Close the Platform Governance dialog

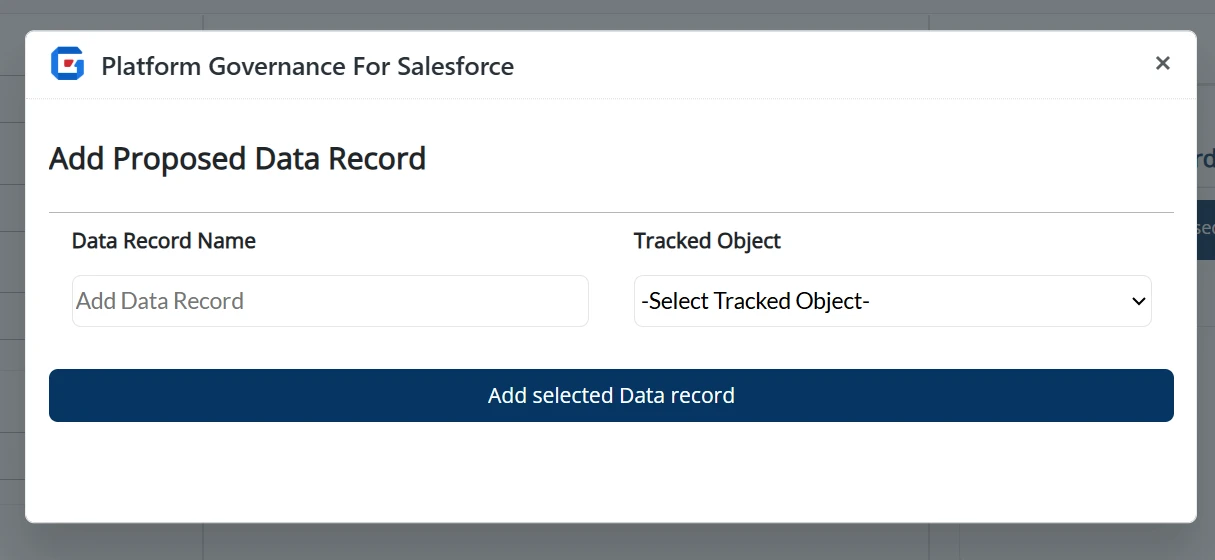point(1162,63)
